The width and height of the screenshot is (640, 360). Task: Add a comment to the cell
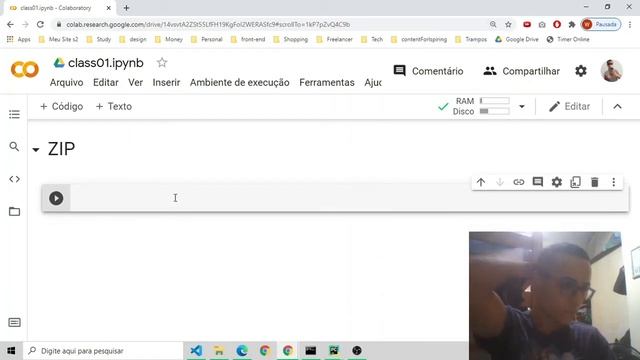coord(538,182)
